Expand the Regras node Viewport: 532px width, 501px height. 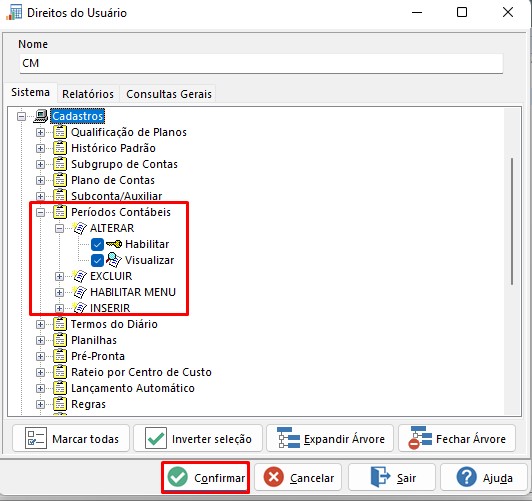pyautogui.click(x=40, y=404)
